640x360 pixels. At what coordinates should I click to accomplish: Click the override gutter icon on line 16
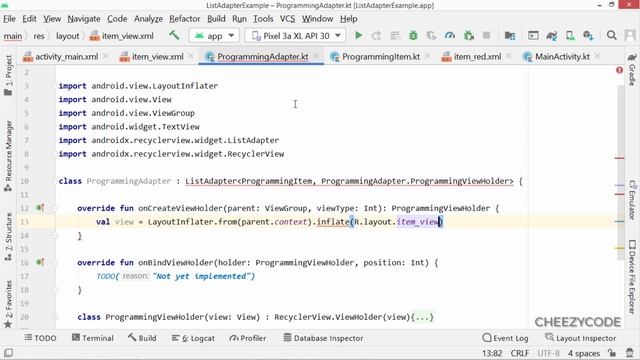pyautogui.click(x=40, y=262)
